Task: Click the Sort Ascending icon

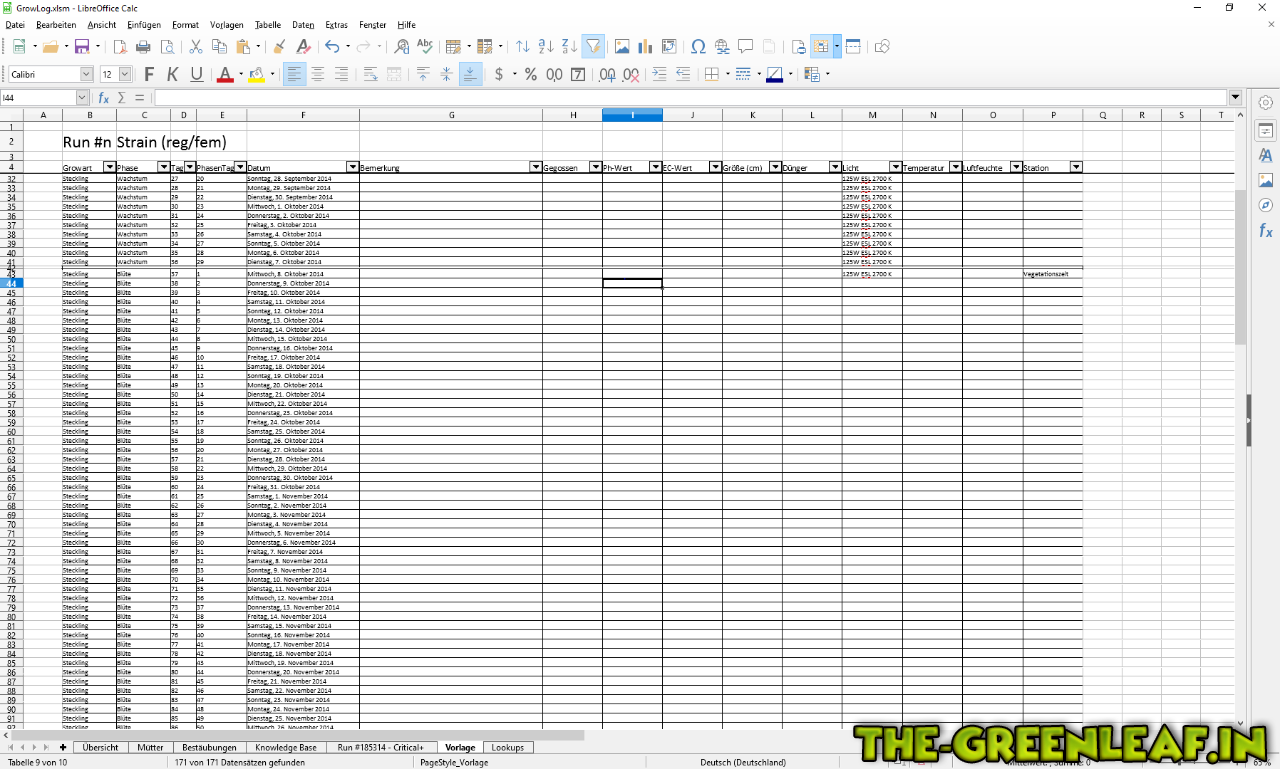Action: [x=546, y=46]
